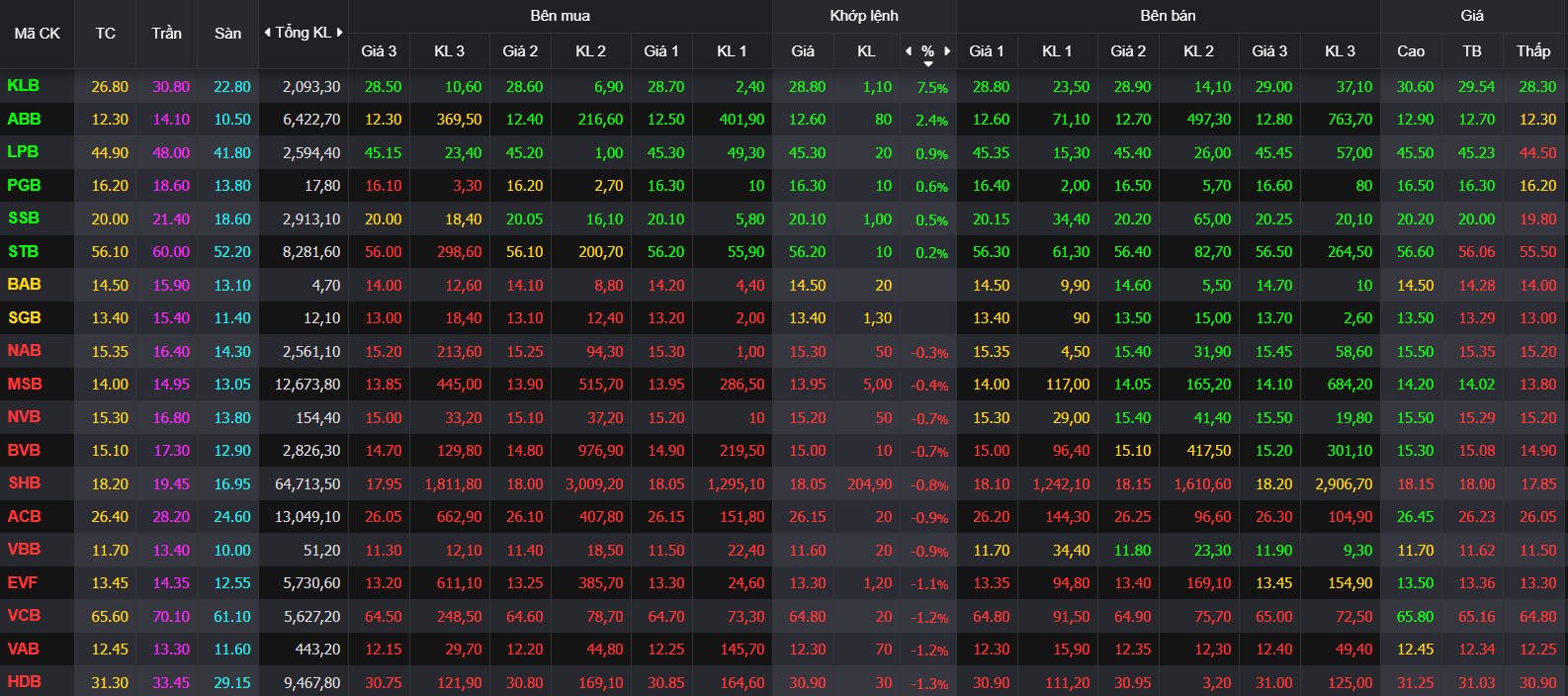Click ACB total volume 13,049,10

[x=307, y=517]
